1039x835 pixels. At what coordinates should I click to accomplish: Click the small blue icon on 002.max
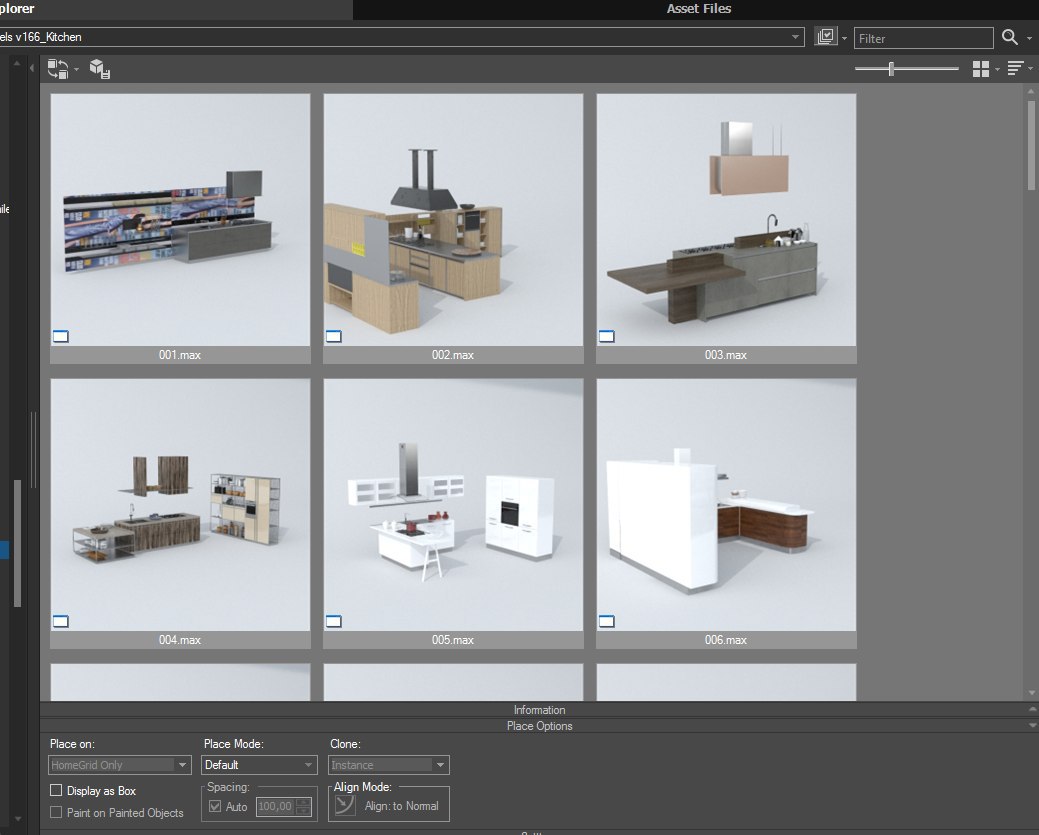click(x=333, y=336)
